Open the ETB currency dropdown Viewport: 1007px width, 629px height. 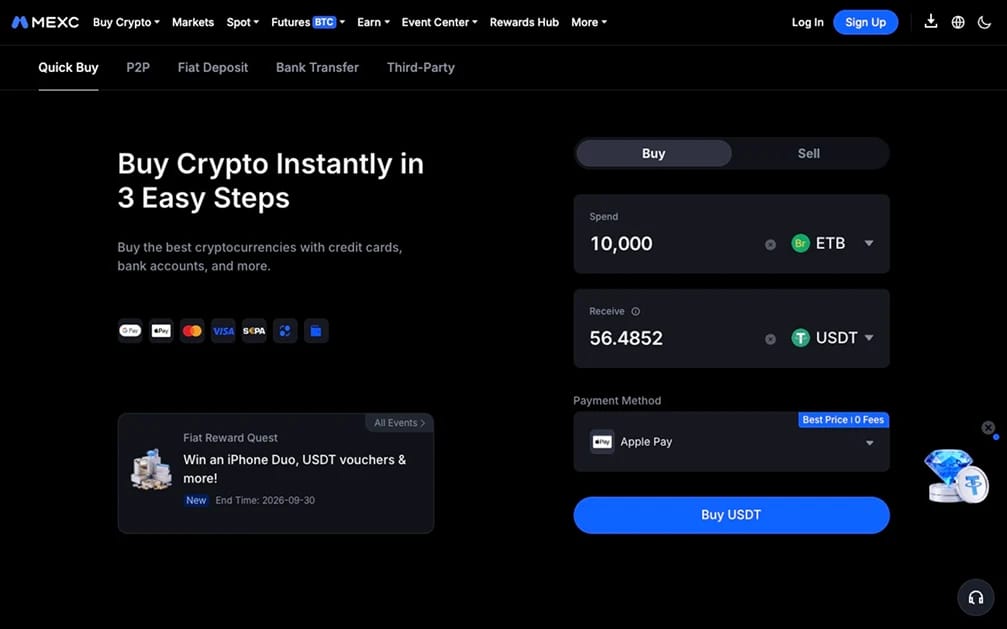[x=832, y=244]
